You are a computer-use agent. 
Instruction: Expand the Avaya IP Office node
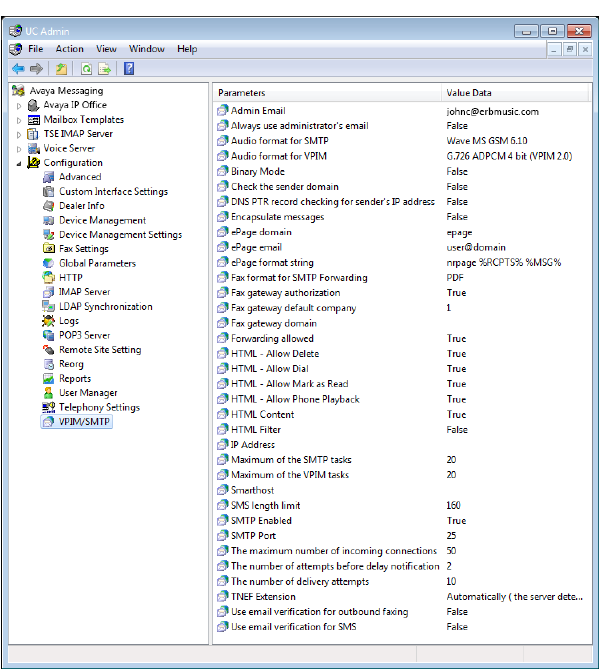point(19,105)
